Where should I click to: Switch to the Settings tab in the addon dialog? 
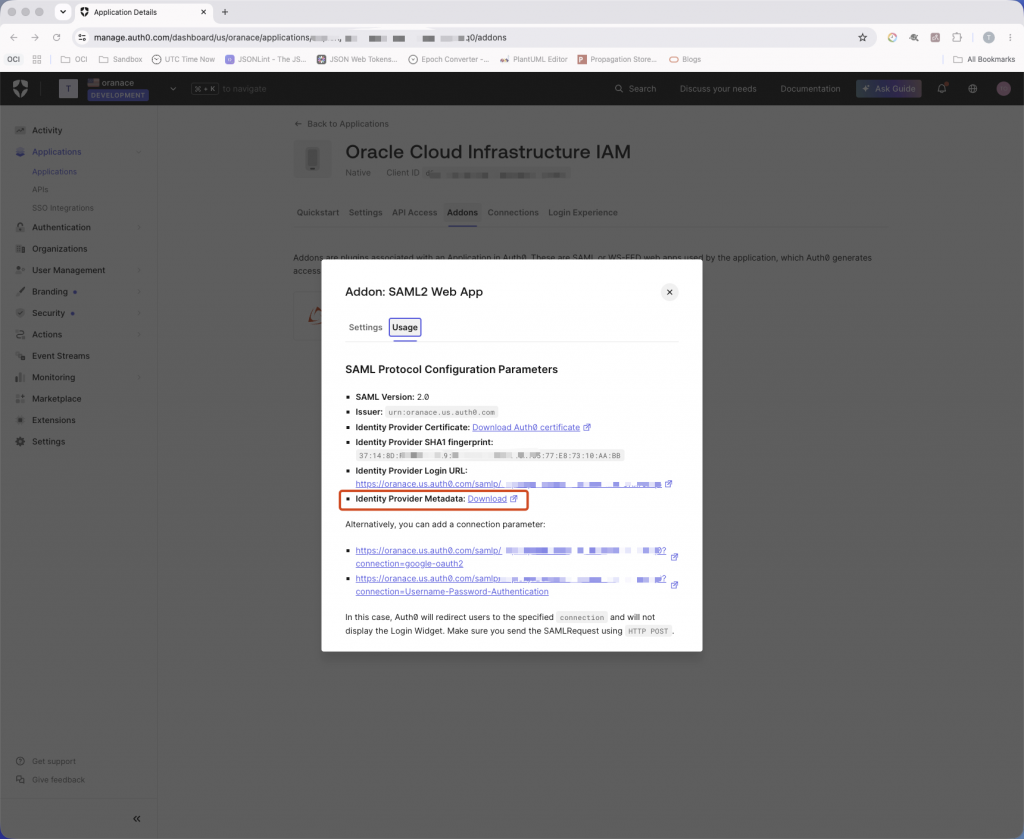365,327
